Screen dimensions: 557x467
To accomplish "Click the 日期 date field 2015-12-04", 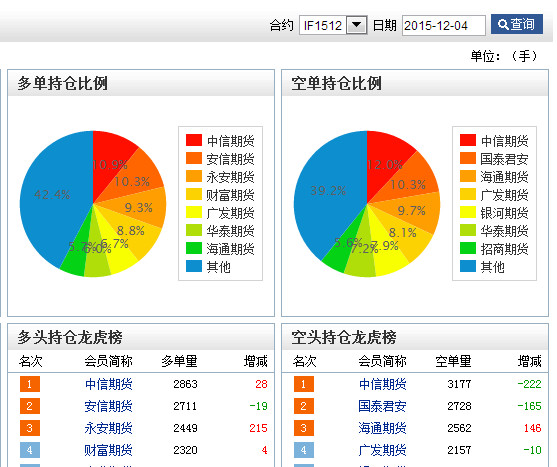I will pos(444,26).
